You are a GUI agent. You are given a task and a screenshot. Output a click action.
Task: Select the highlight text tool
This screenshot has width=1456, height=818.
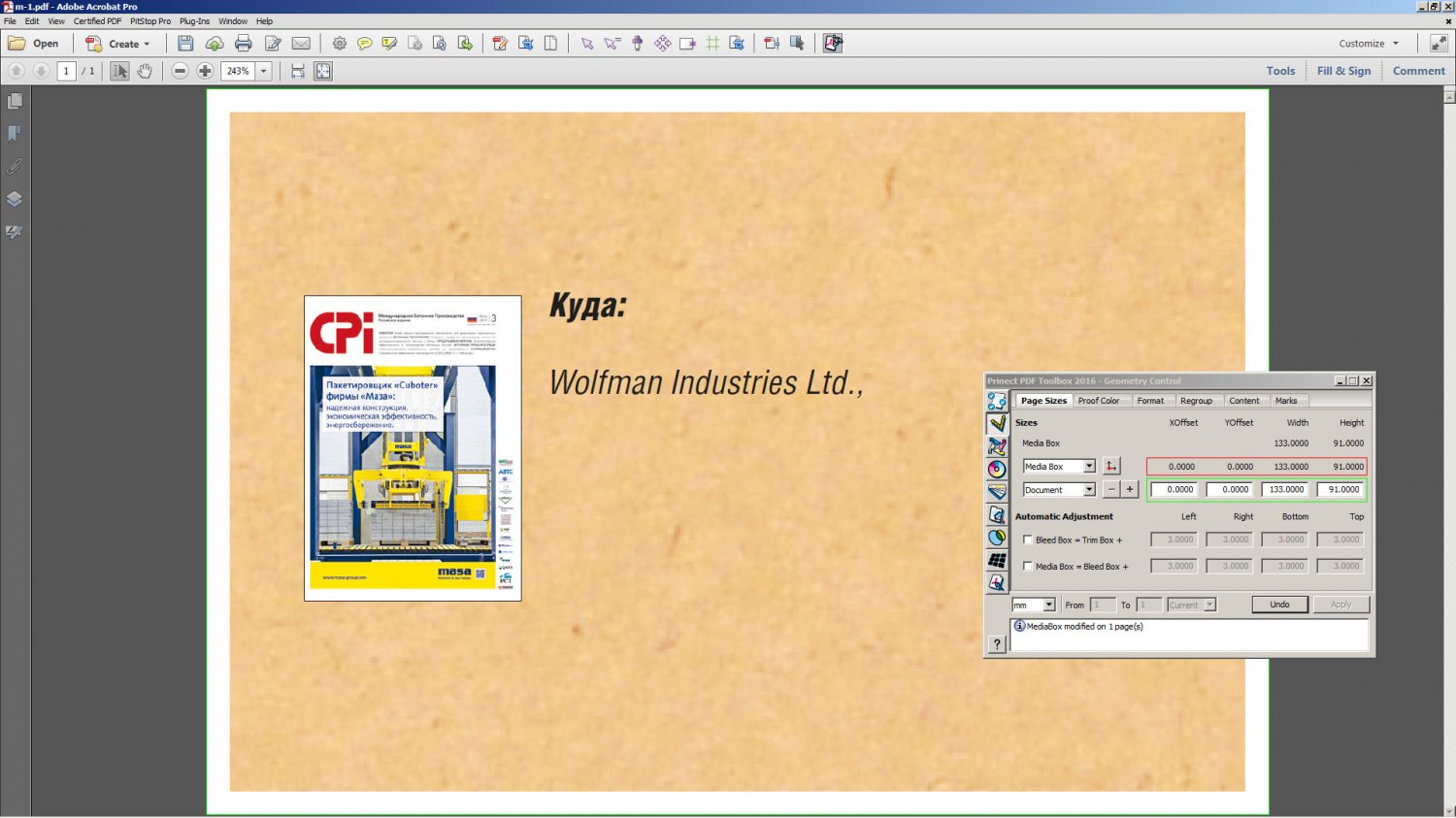coord(389,44)
